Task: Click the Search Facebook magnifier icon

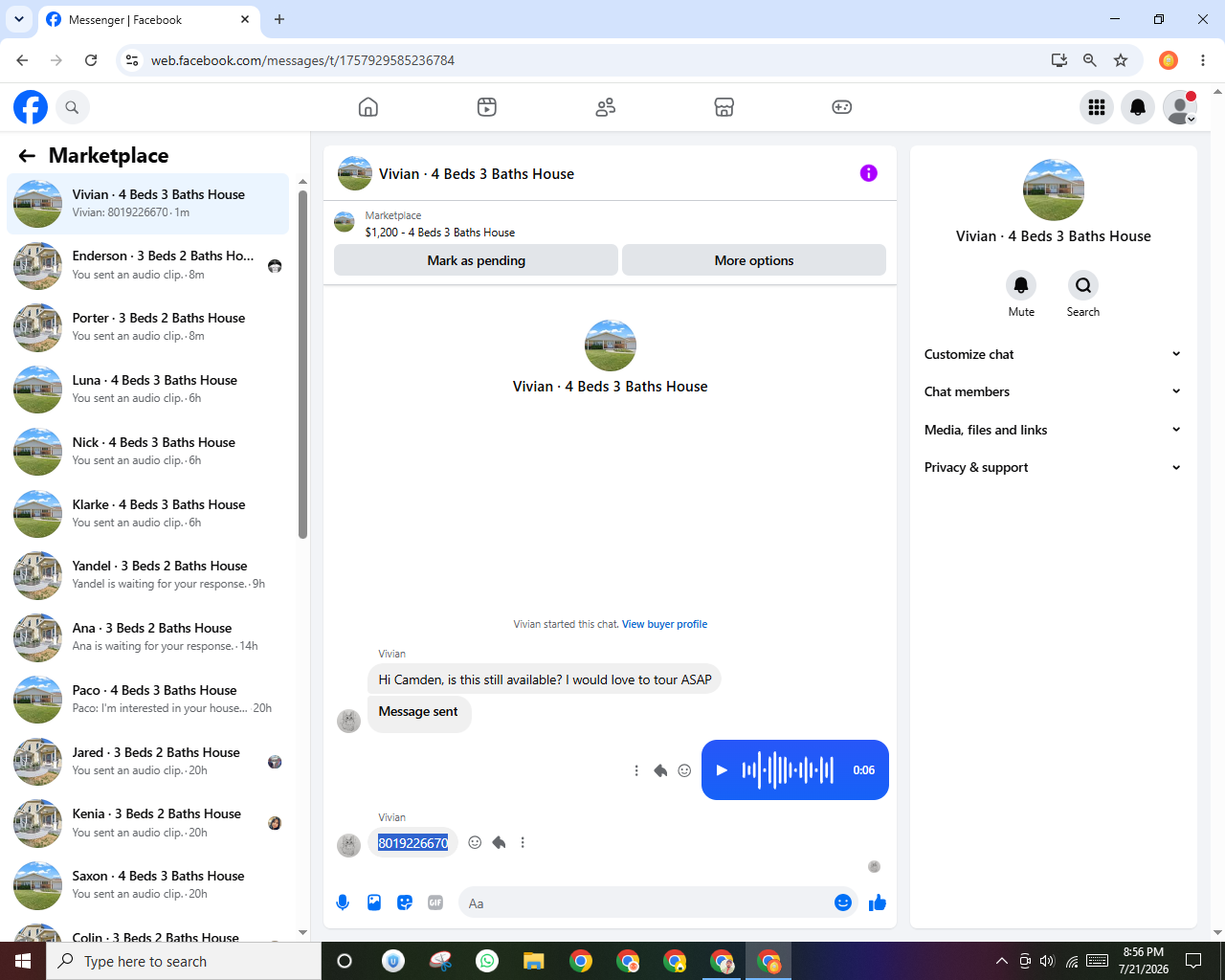Action: (x=72, y=107)
